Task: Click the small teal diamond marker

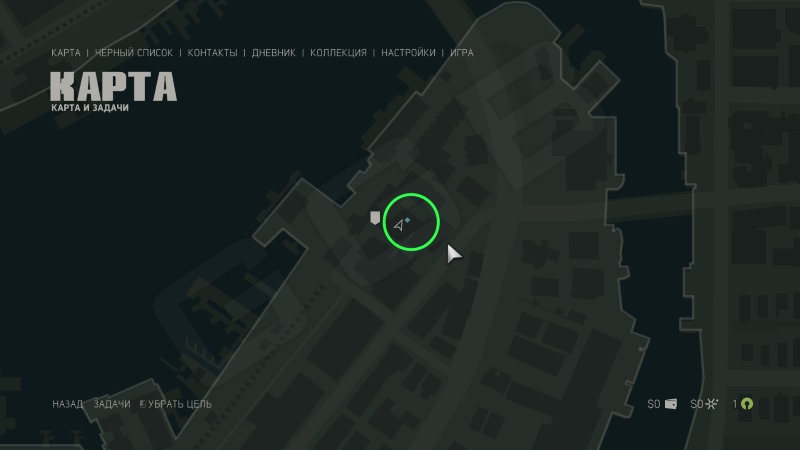Action: coord(408,220)
